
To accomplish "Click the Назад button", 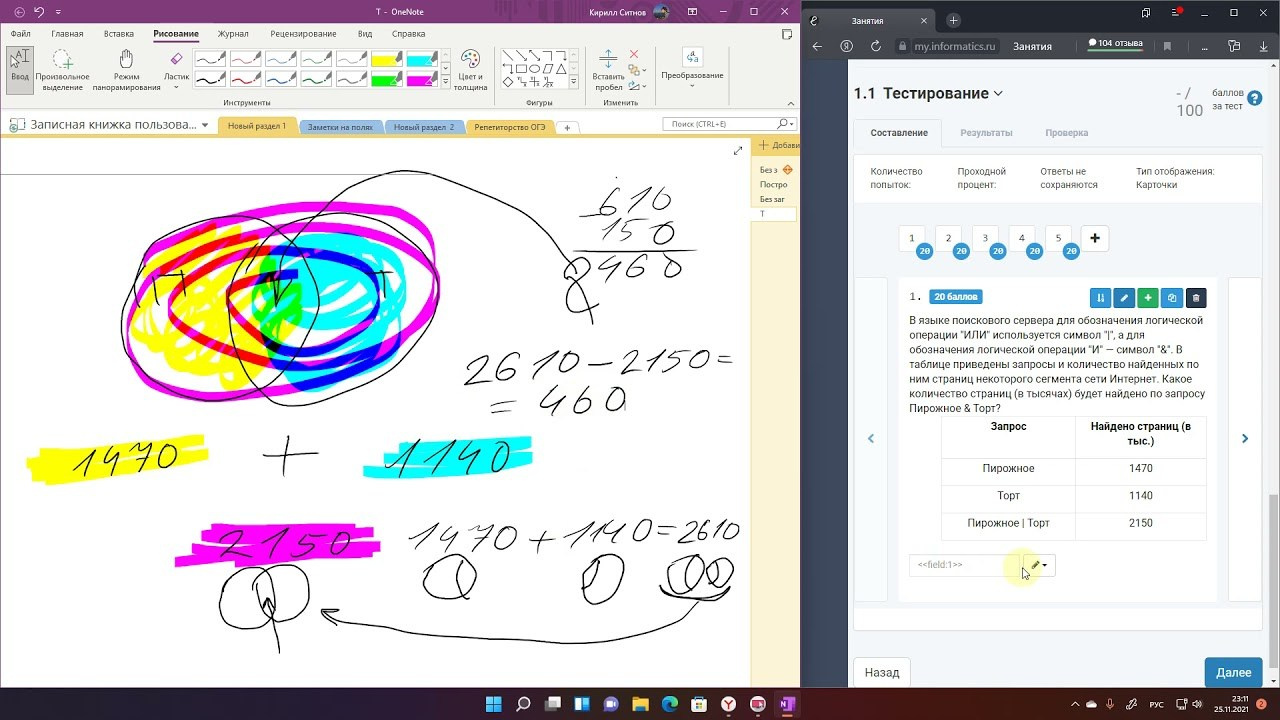I will click(882, 673).
